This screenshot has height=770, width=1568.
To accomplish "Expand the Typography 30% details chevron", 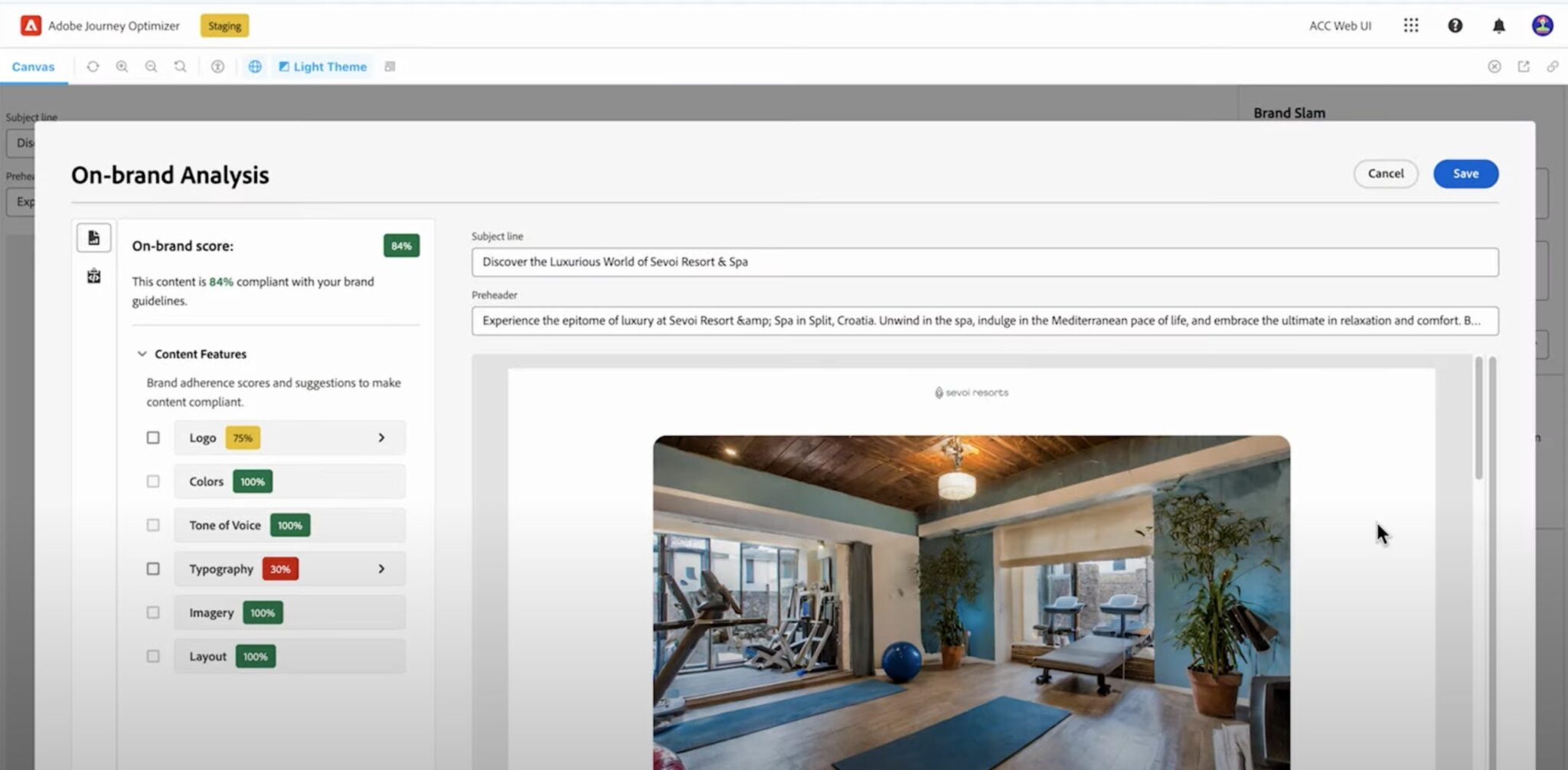I will tap(381, 569).
